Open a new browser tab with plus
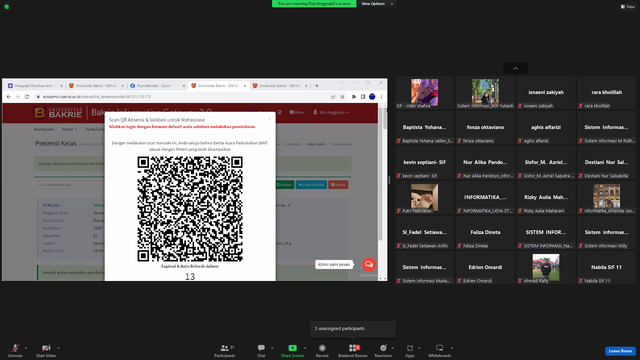Screen dimensions: 640x360 click(x=317, y=86)
